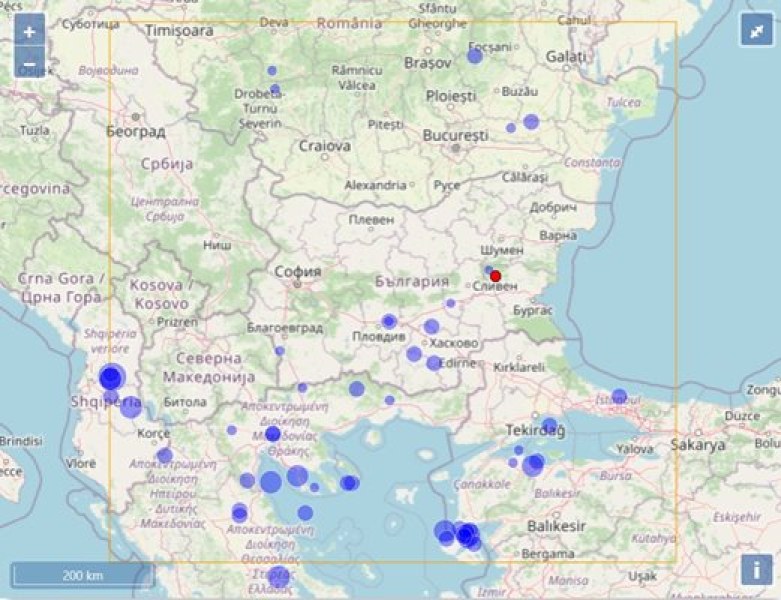Select the blue marker above Пловдив
The height and width of the screenshot is (600, 781).
(x=389, y=321)
